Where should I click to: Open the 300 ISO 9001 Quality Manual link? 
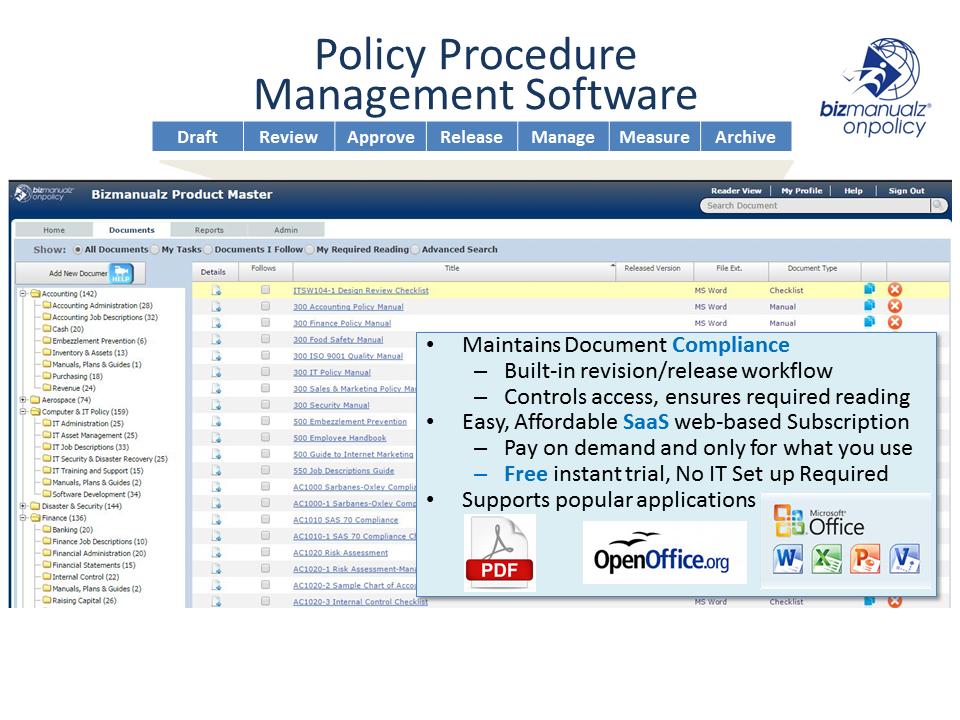coord(348,356)
